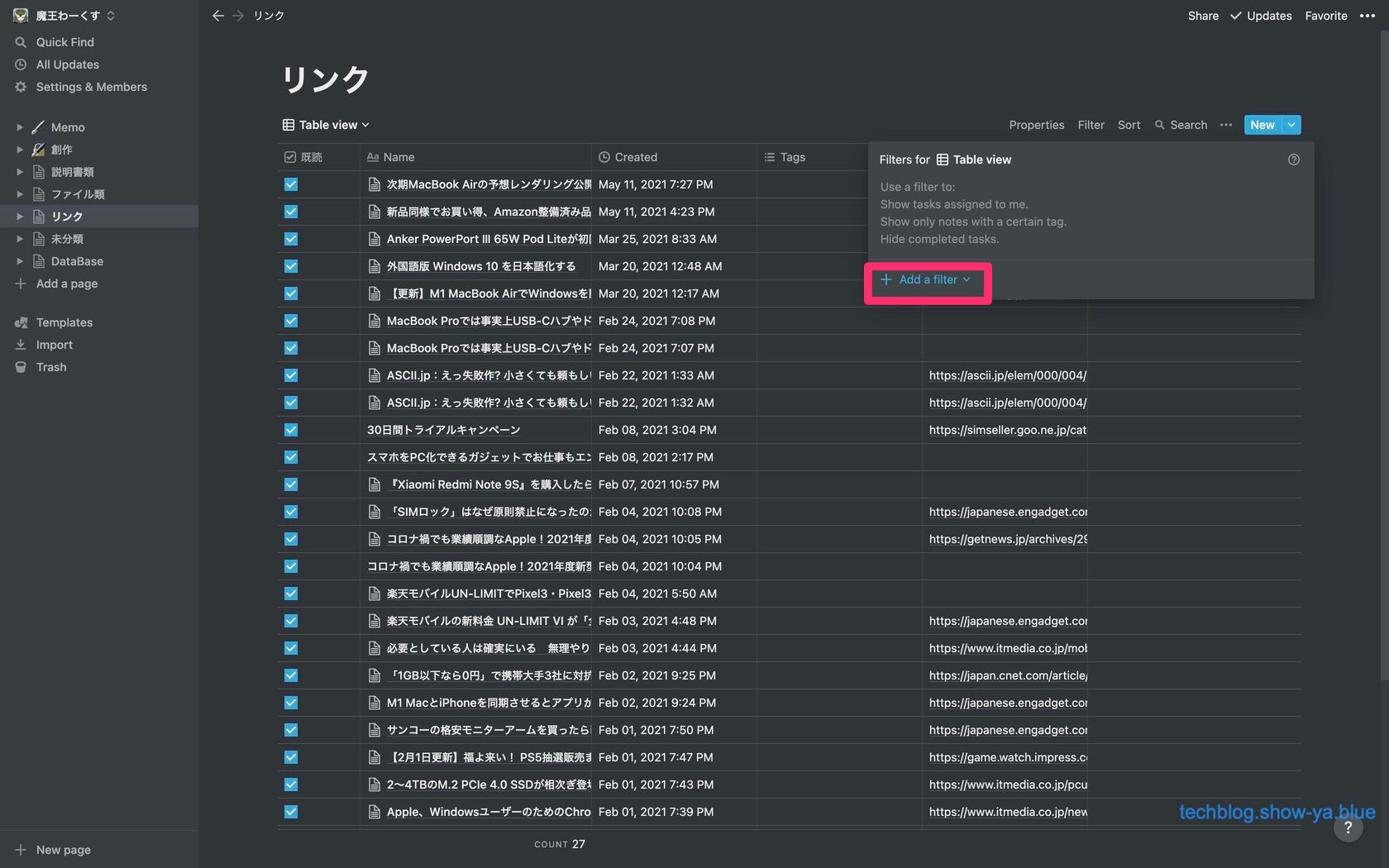
Task: Click the Trash icon in sidebar
Action: click(x=21, y=367)
